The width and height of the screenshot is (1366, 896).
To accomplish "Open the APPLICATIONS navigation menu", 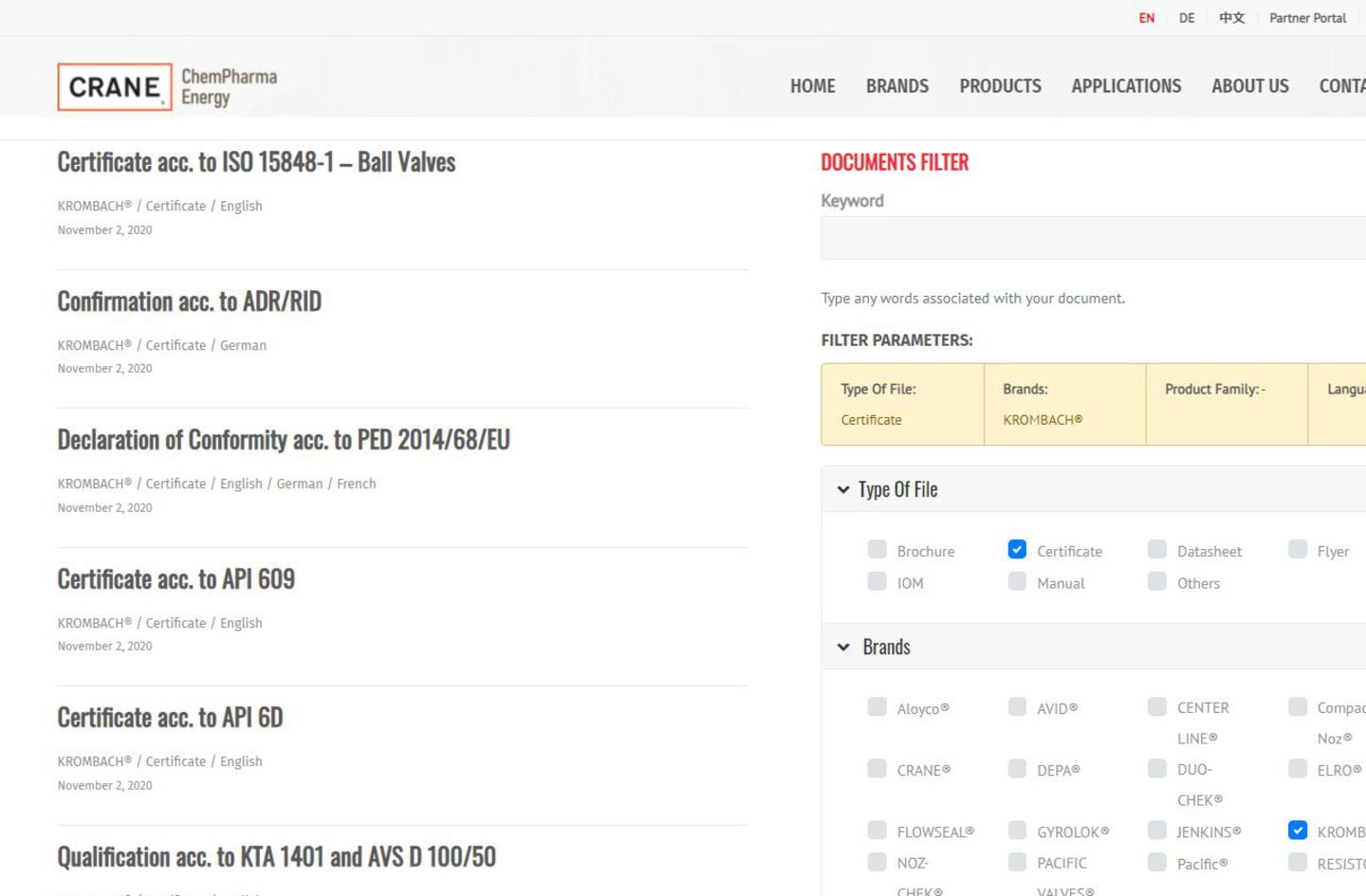I will [x=1126, y=86].
